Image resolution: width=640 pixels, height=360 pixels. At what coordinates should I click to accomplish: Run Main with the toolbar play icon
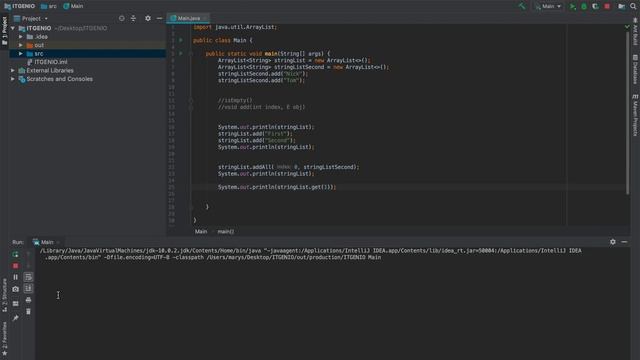[x=572, y=6]
